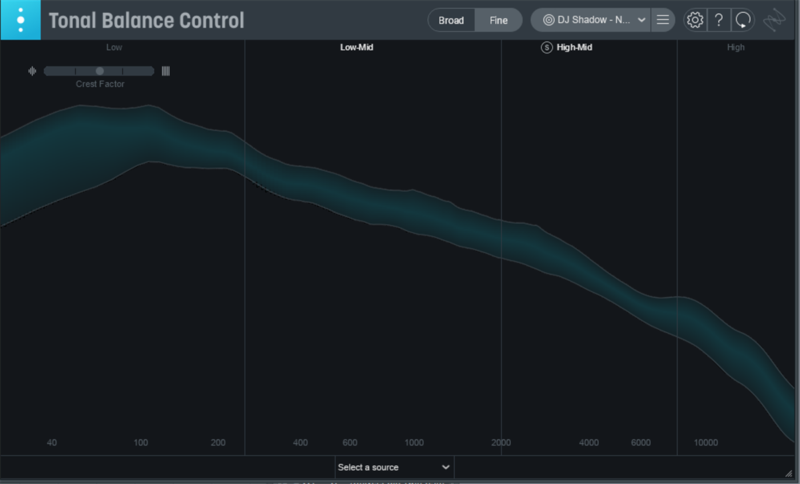Image resolution: width=800 pixels, height=484 pixels.
Task: Select the High-Mid frequency band label
Action: [x=575, y=47]
